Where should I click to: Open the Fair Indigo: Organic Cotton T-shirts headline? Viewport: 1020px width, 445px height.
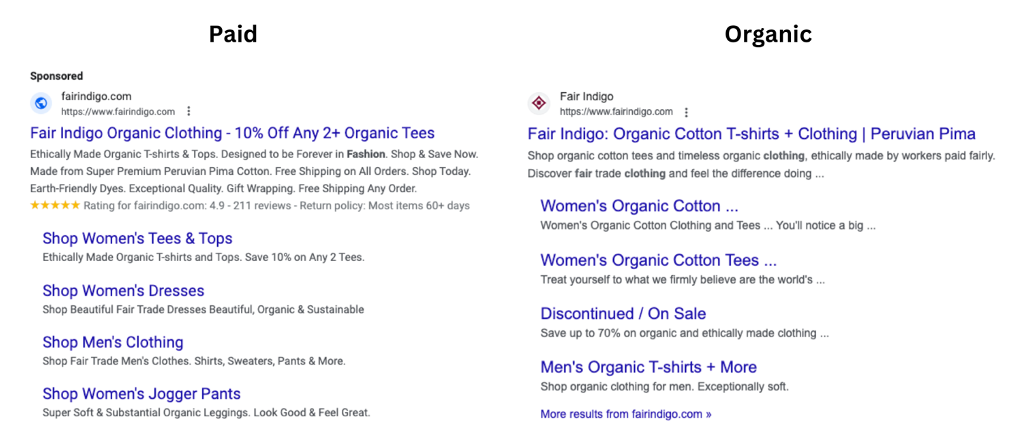[751, 134]
